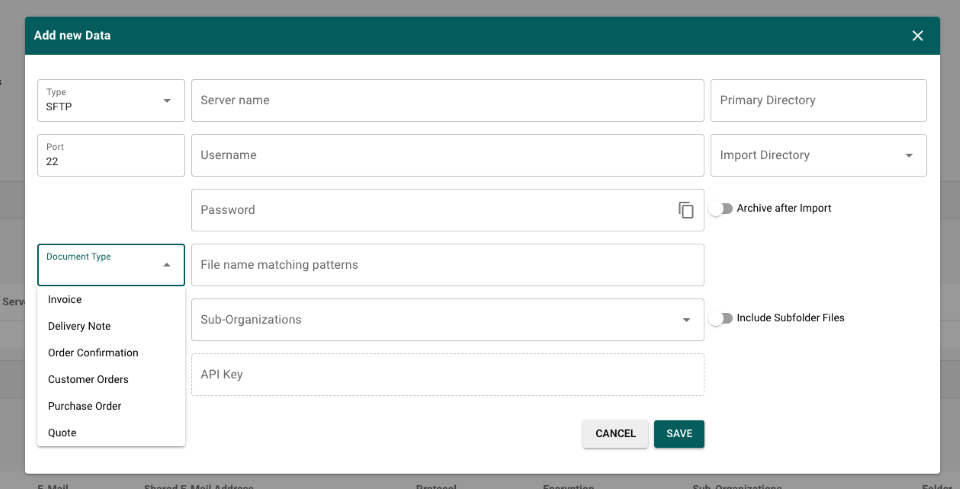Viewport: 960px width, 489px height.
Task: Choose Purchase Order option
Action: (x=84, y=406)
